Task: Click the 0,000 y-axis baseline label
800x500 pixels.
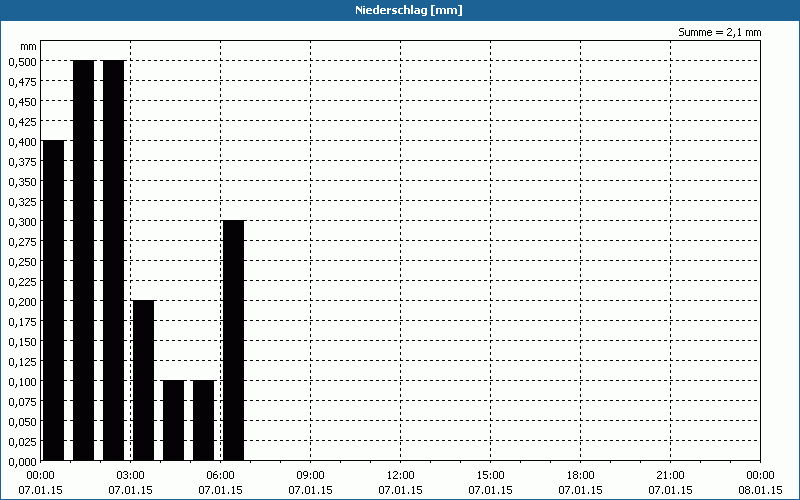Action: click(23, 462)
